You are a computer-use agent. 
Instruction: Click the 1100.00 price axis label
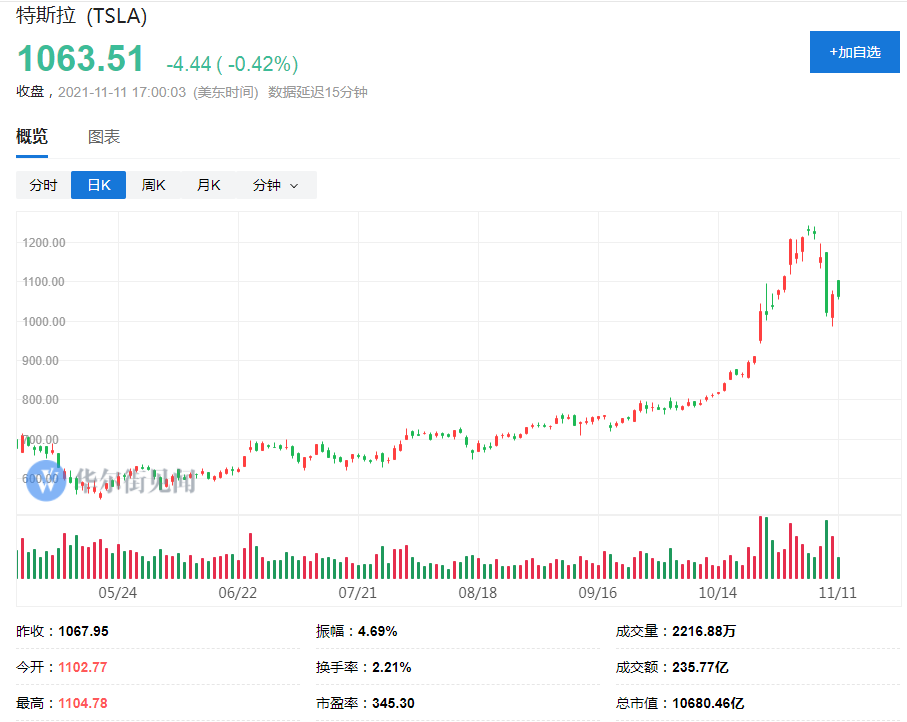click(43, 282)
